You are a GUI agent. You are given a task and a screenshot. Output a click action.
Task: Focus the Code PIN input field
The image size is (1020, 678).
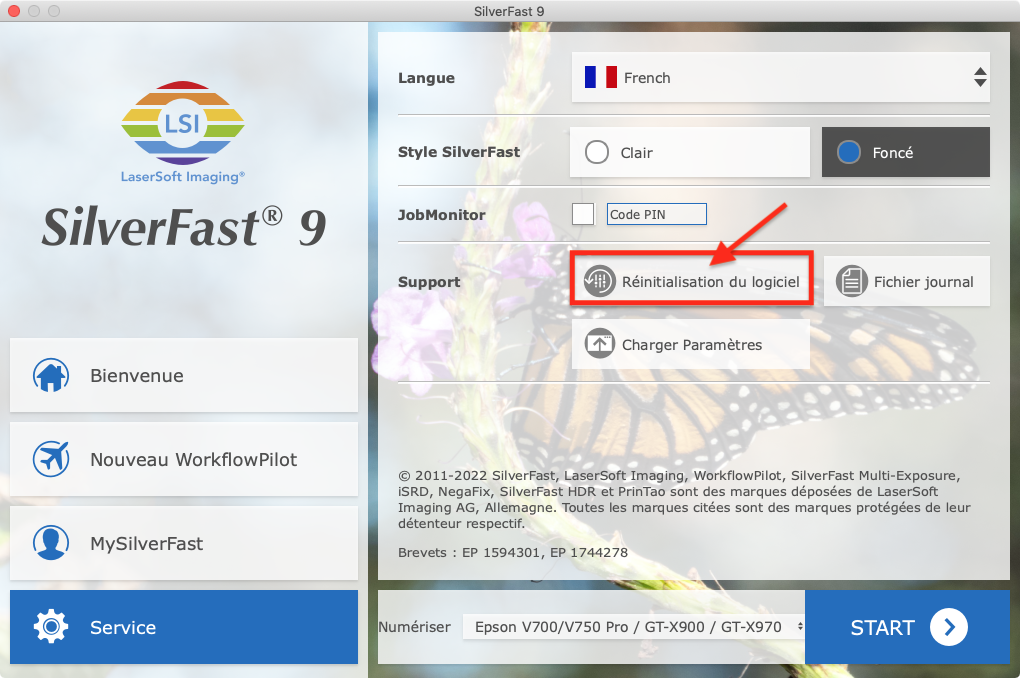(x=656, y=214)
